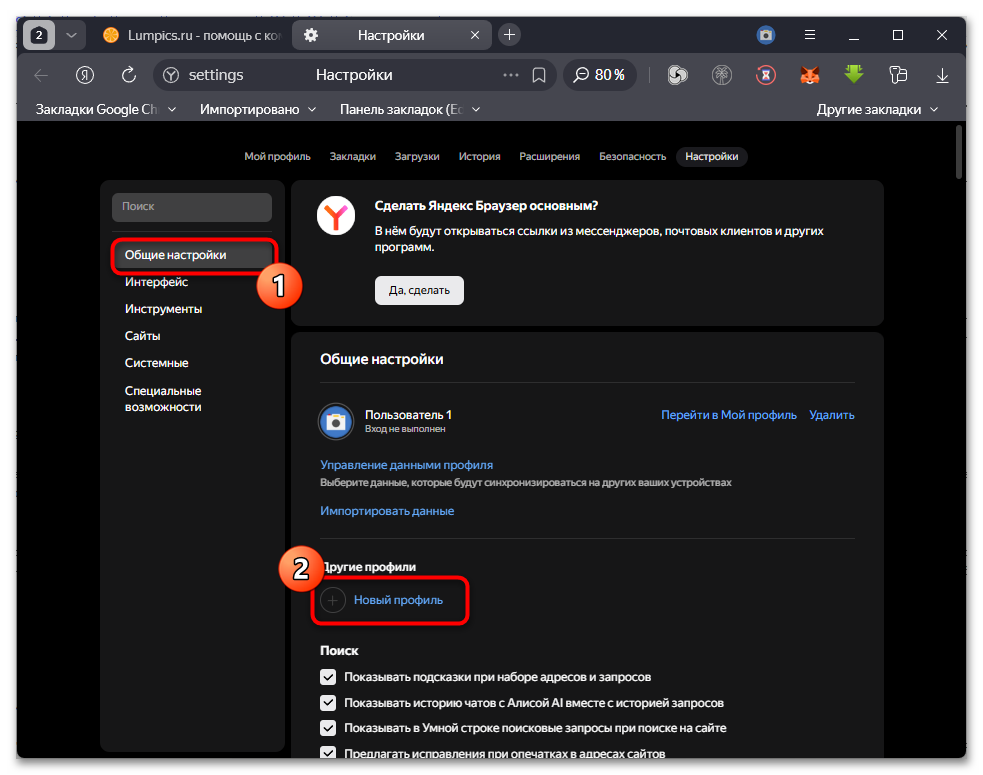Click the Да, сделать button

tap(419, 290)
